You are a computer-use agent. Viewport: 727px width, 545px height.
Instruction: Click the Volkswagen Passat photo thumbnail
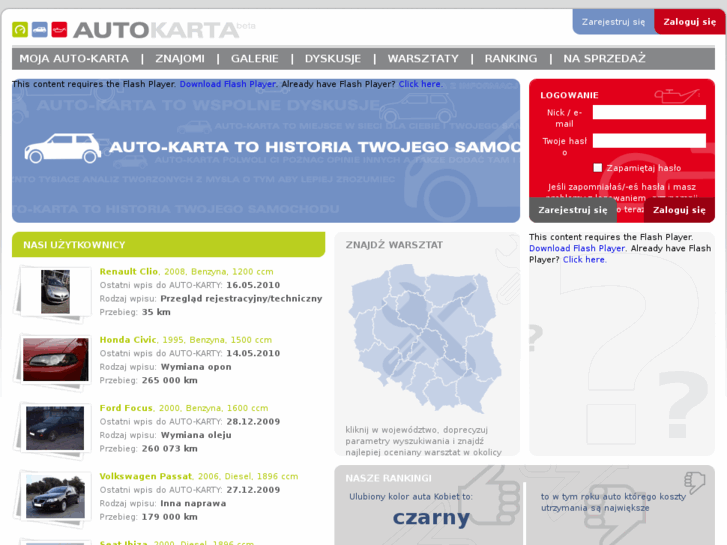[55, 496]
